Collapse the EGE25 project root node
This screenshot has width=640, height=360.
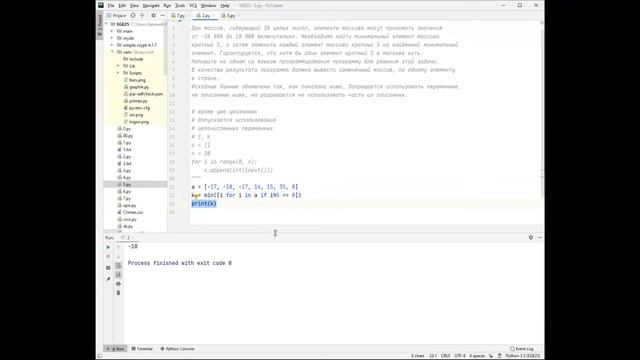click(x=107, y=24)
